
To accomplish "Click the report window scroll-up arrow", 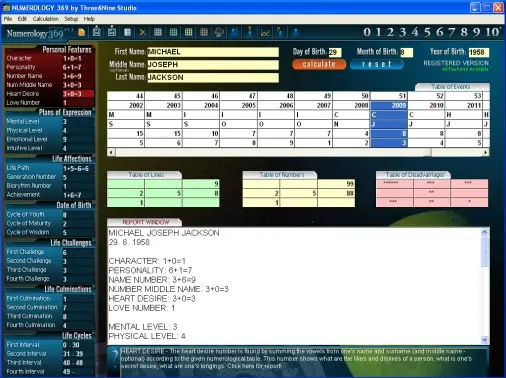I will tap(485, 232).
